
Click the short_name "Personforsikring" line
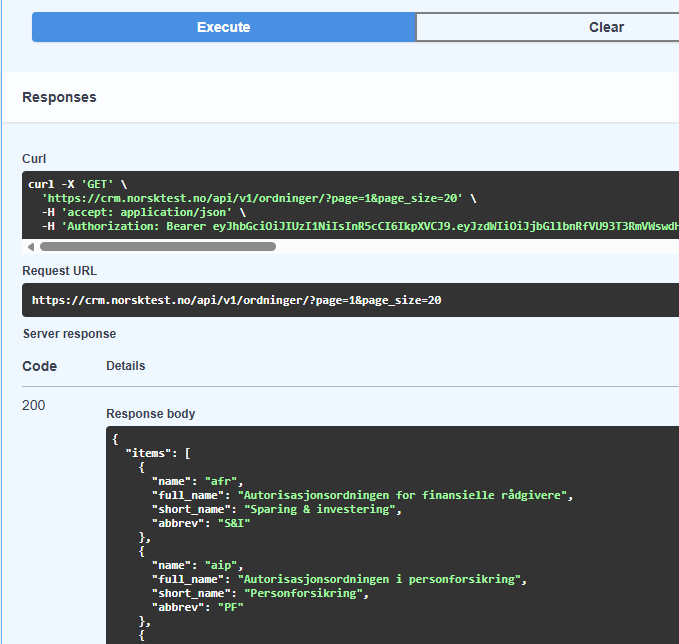tap(260, 593)
